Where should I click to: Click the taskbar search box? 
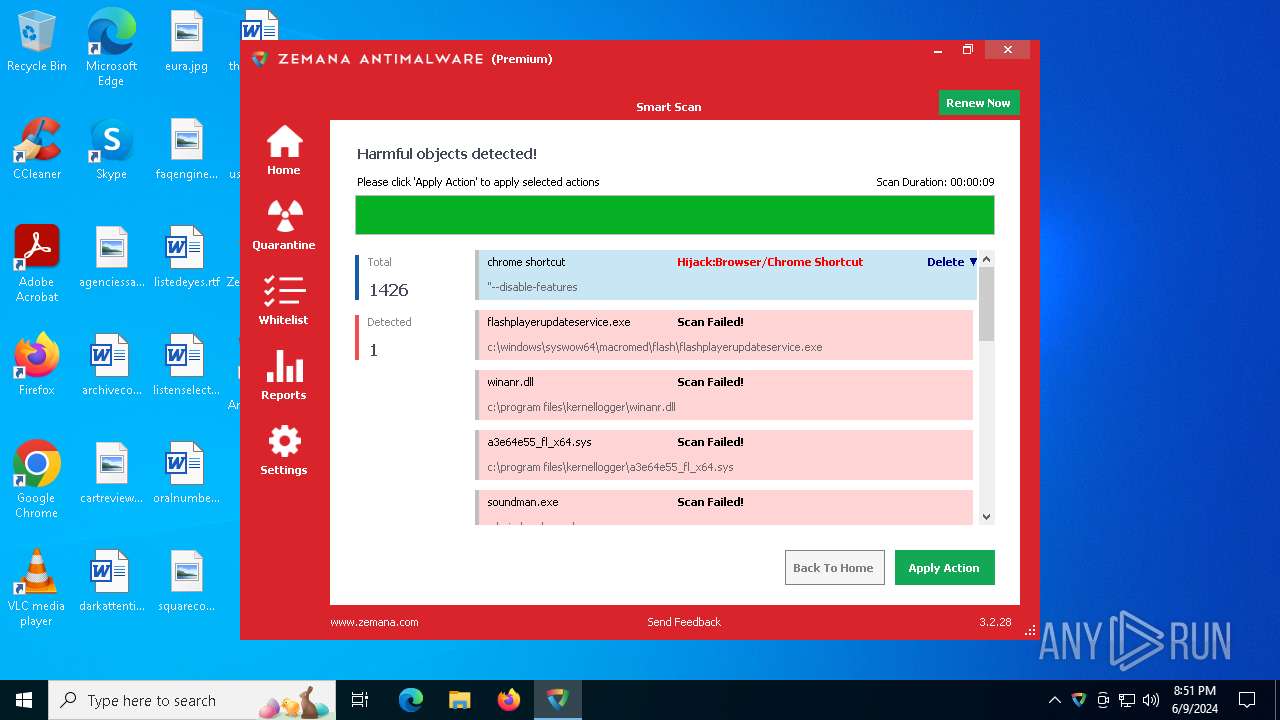pyautogui.click(x=193, y=700)
